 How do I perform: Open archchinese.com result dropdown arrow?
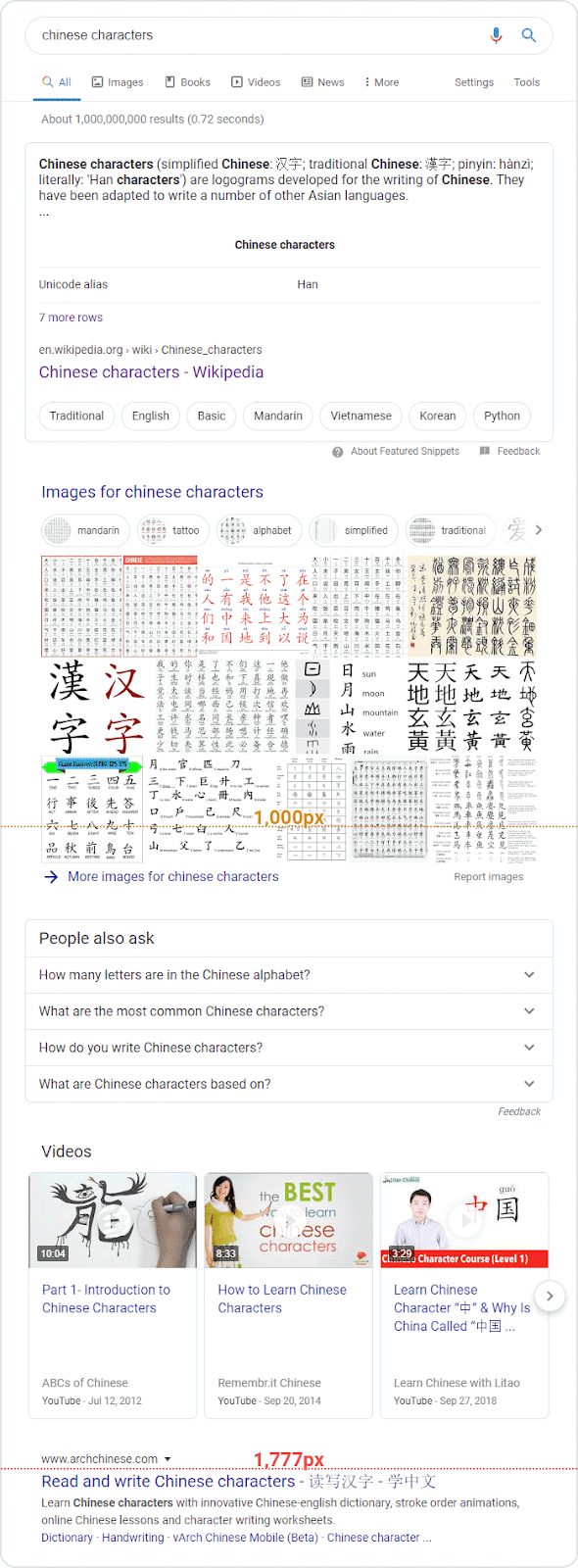tap(168, 1459)
